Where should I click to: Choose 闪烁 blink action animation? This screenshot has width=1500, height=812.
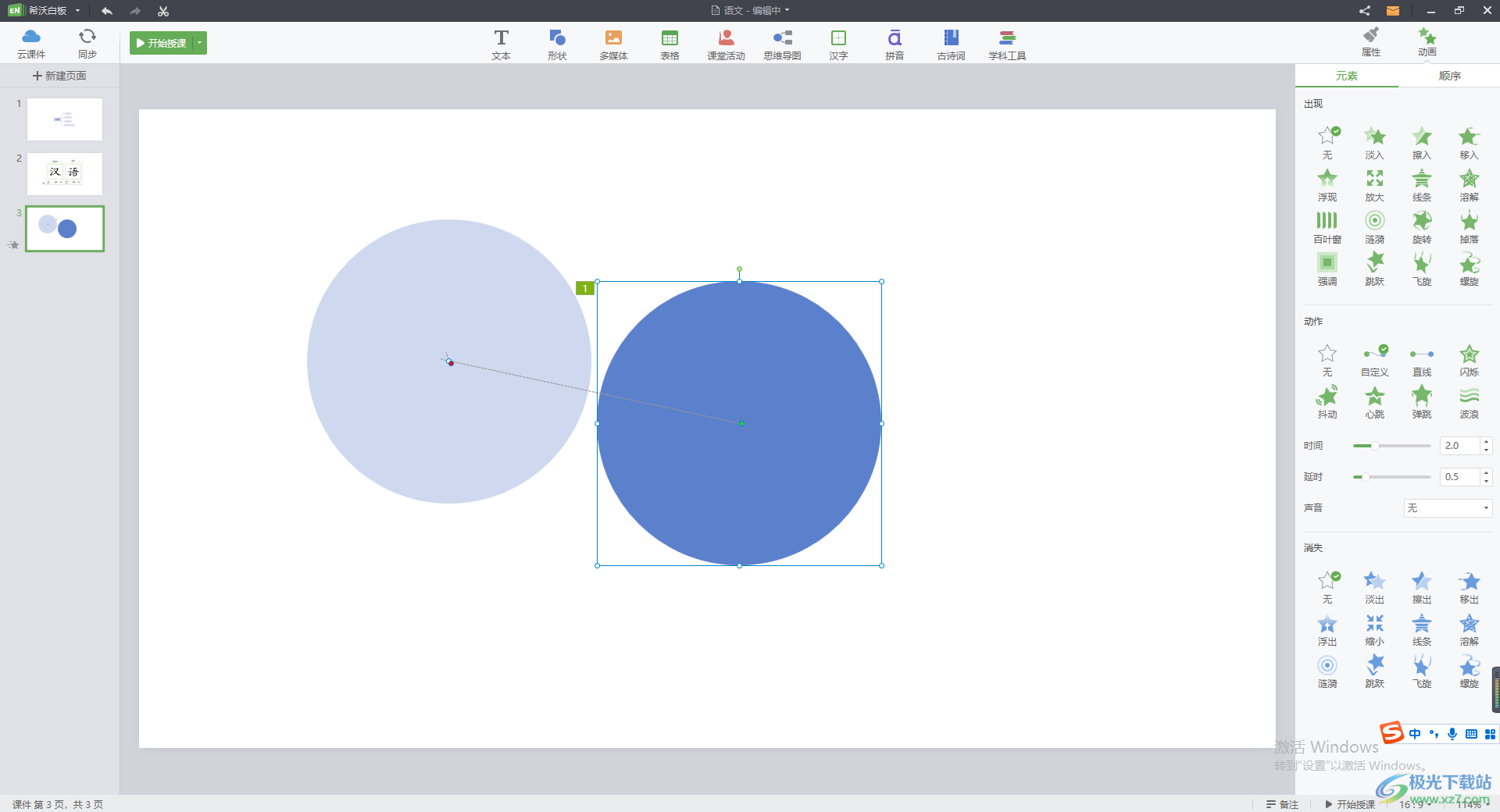tap(1469, 360)
